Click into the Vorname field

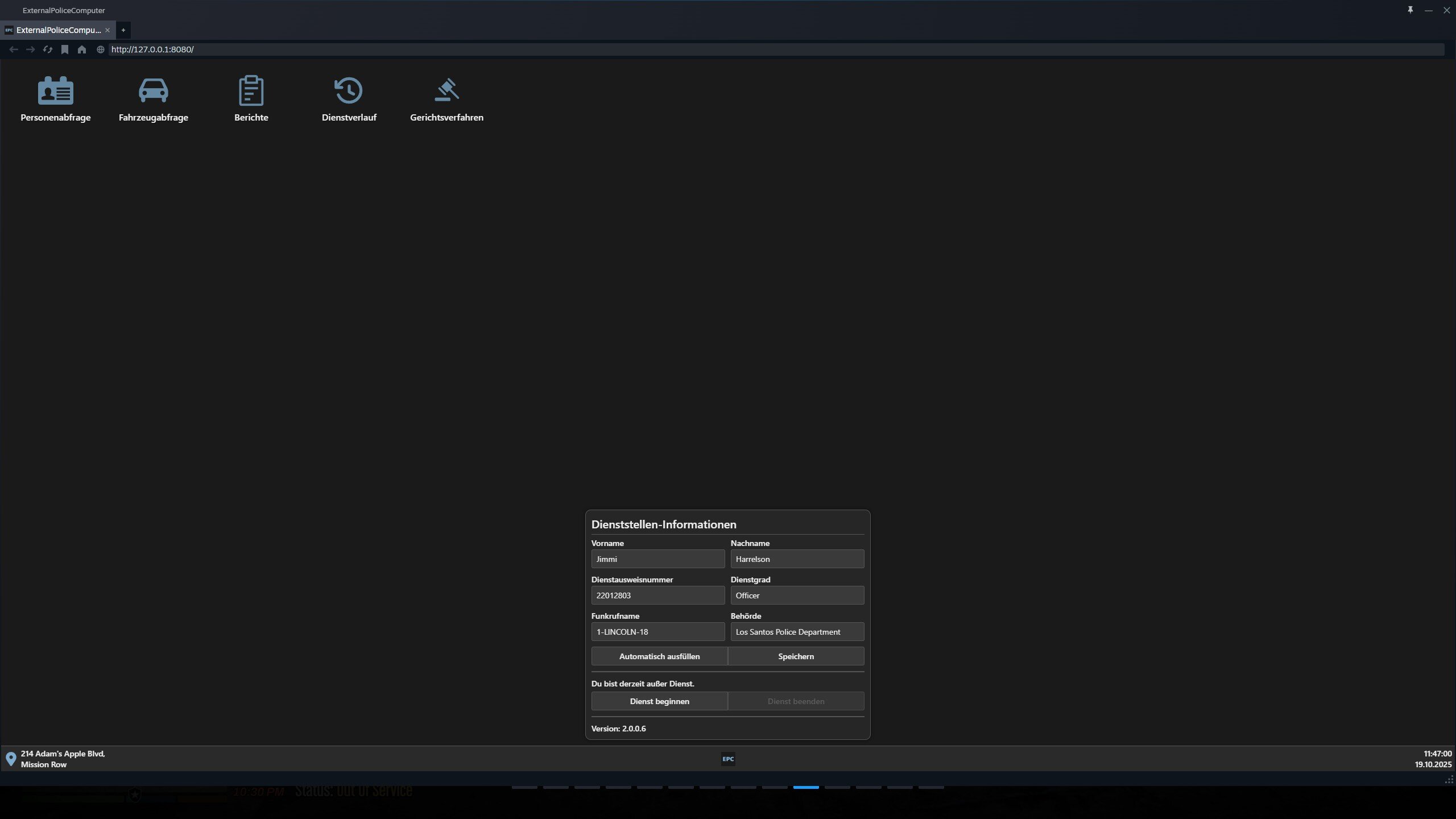(657, 559)
